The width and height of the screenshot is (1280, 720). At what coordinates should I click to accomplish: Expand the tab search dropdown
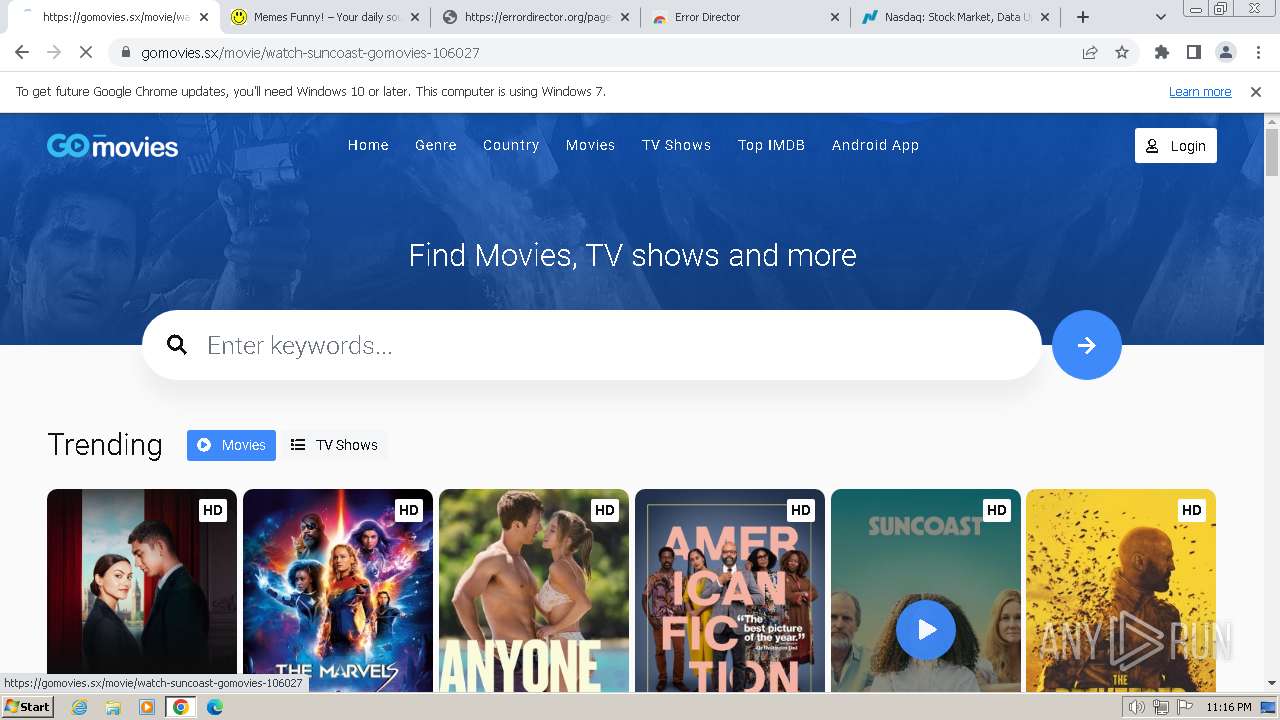1160,17
